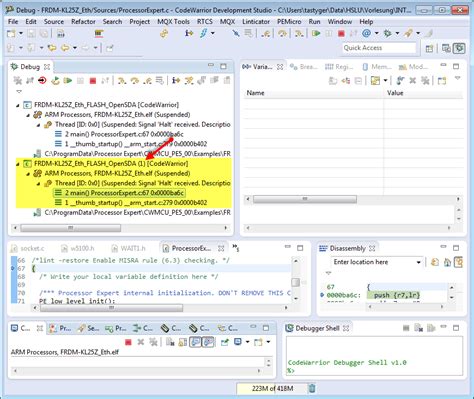Collapse the highlighted FRDM-KL25Z_Eth_FLASH_OpenSDA (1) launch node

pos(18,164)
